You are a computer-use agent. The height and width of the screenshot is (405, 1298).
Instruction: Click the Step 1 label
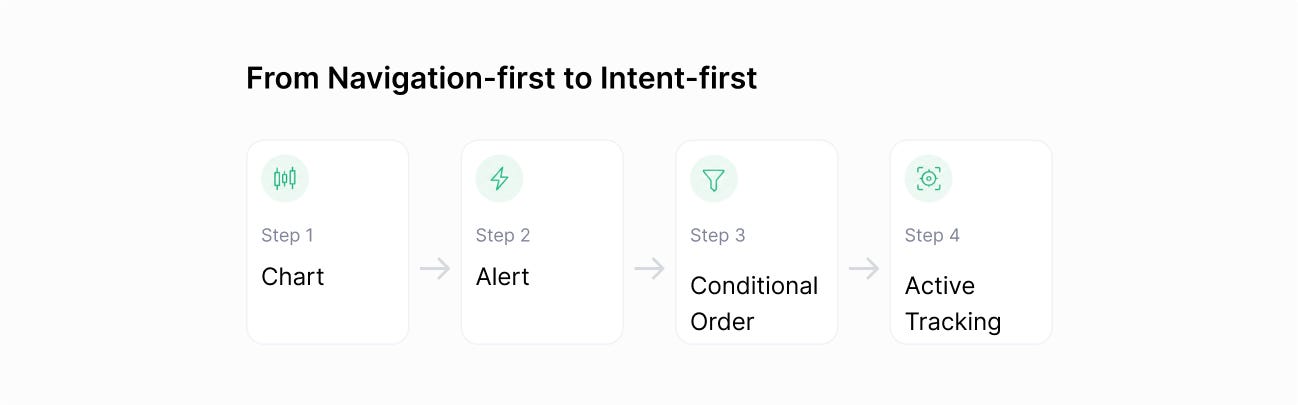[x=287, y=236]
